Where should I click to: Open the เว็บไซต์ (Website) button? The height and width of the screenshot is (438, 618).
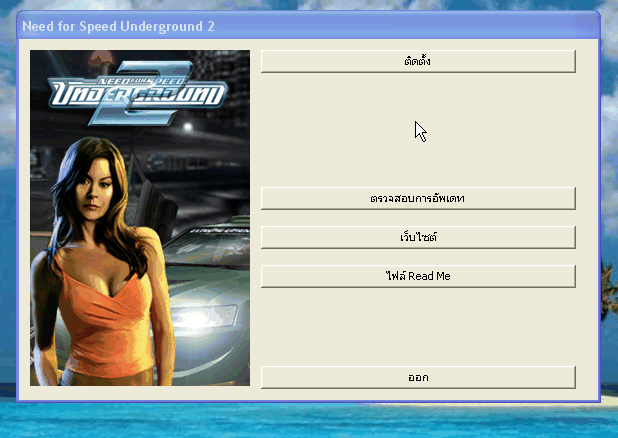tap(418, 237)
